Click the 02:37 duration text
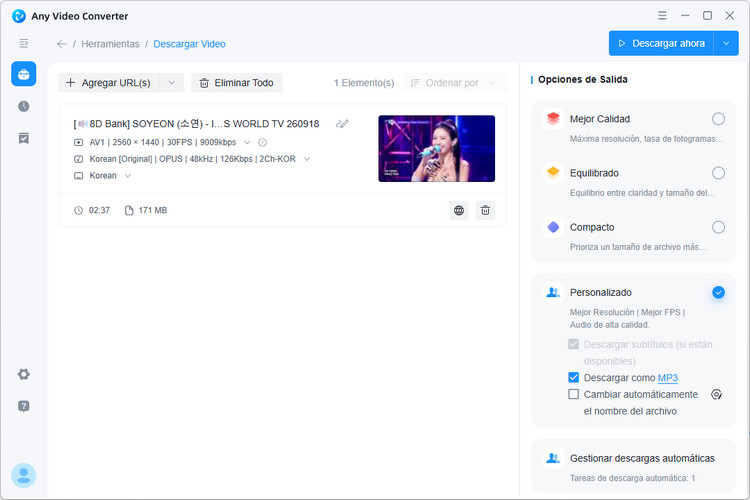Viewport: 750px width, 500px height. [99, 211]
